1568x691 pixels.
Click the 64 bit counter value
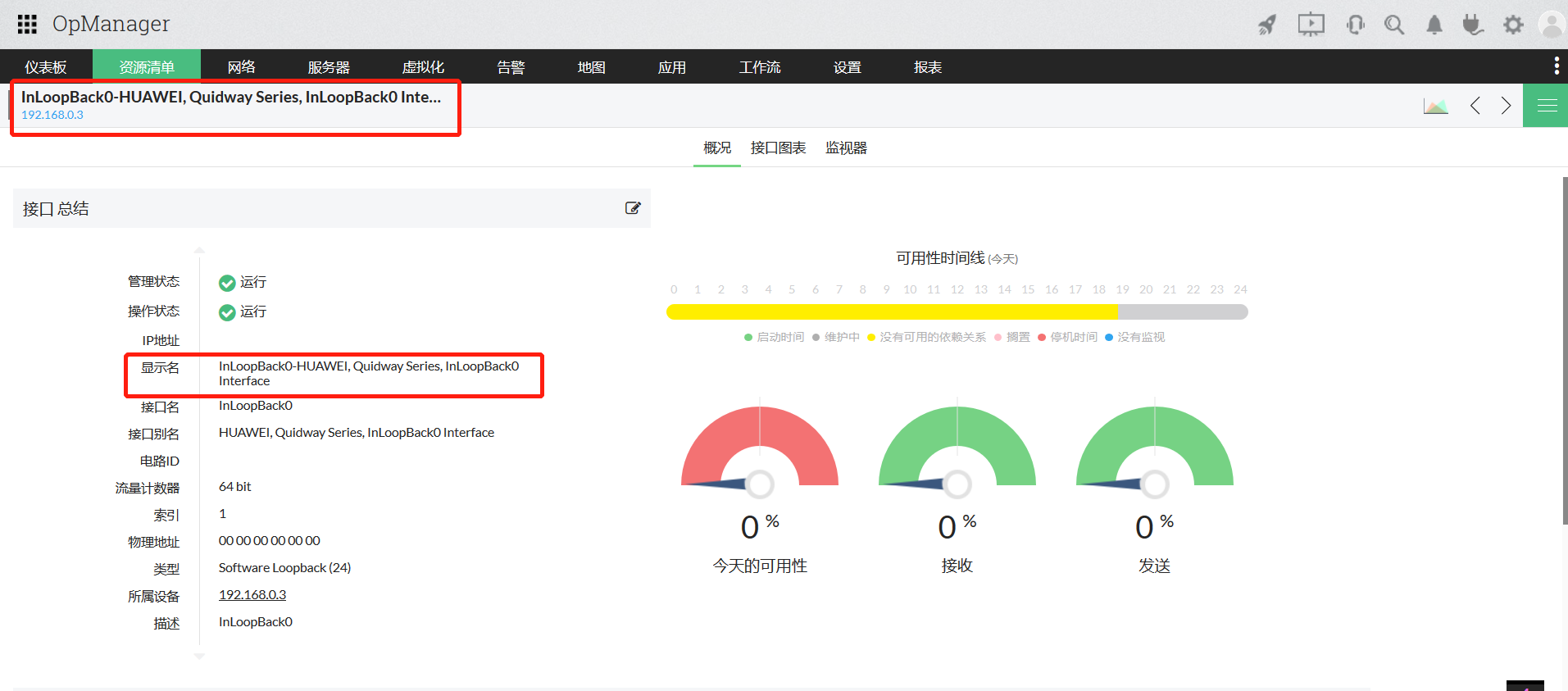click(x=235, y=487)
